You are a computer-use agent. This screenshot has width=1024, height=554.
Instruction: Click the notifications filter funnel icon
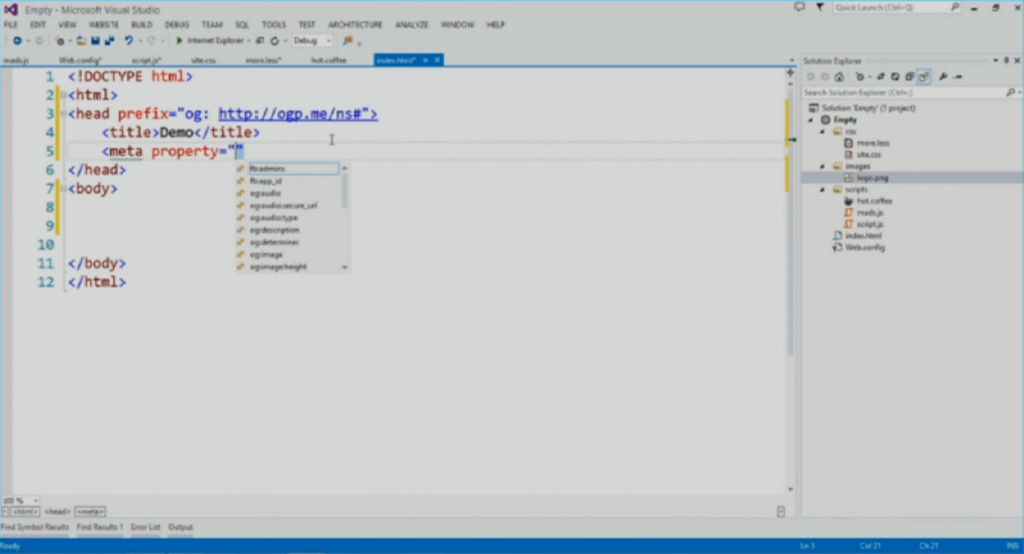pos(820,7)
